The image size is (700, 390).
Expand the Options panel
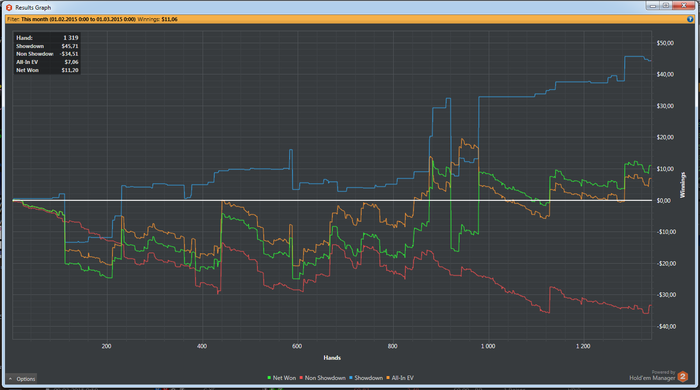[21, 378]
